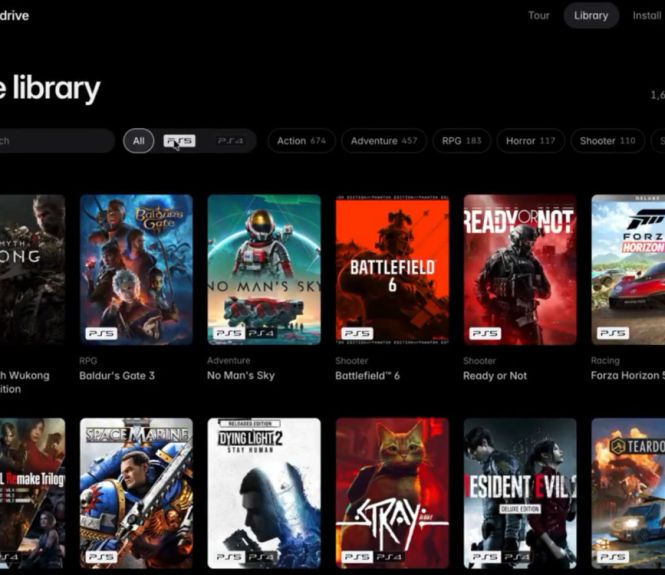Image resolution: width=665 pixels, height=575 pixels.
Task: Filter games by RPG genre
Action: (461, 141)
